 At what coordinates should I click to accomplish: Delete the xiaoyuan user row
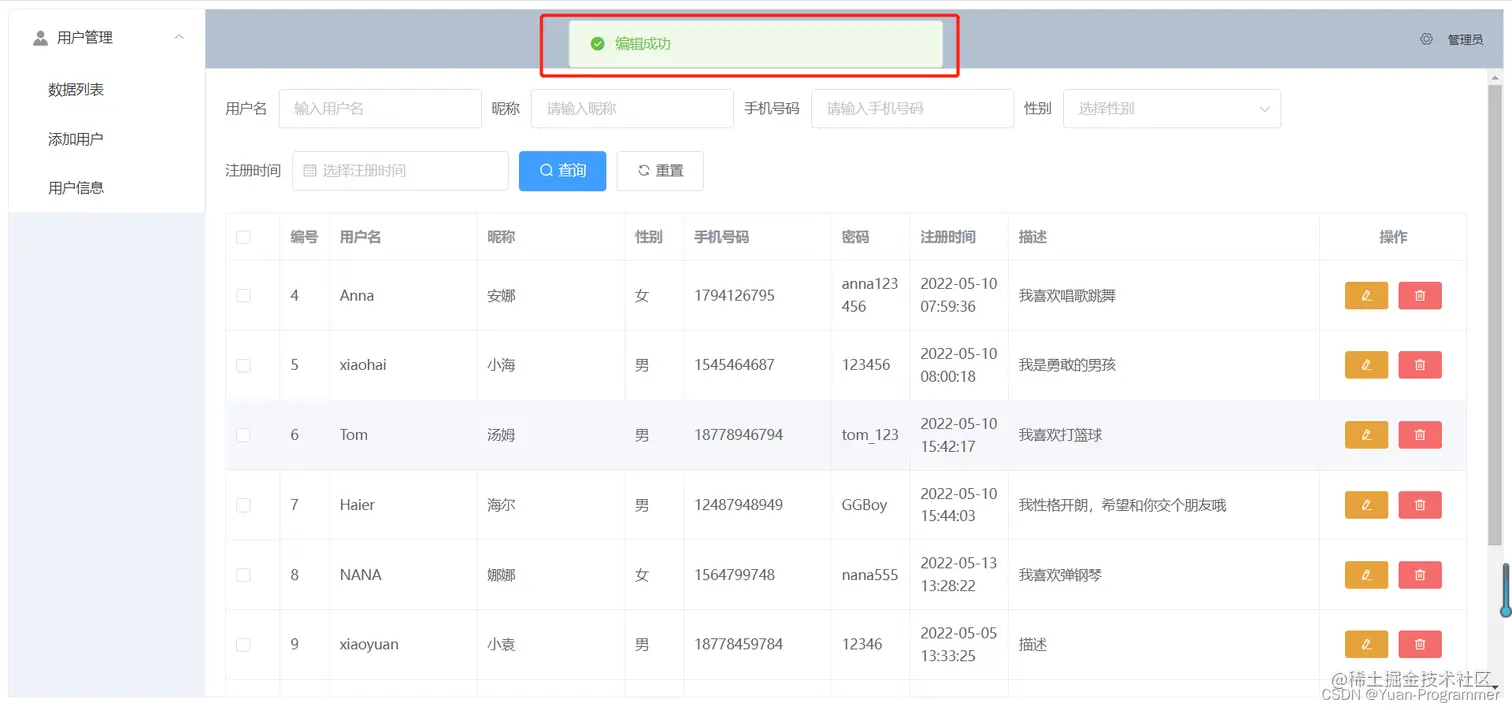coord(1420,644)
